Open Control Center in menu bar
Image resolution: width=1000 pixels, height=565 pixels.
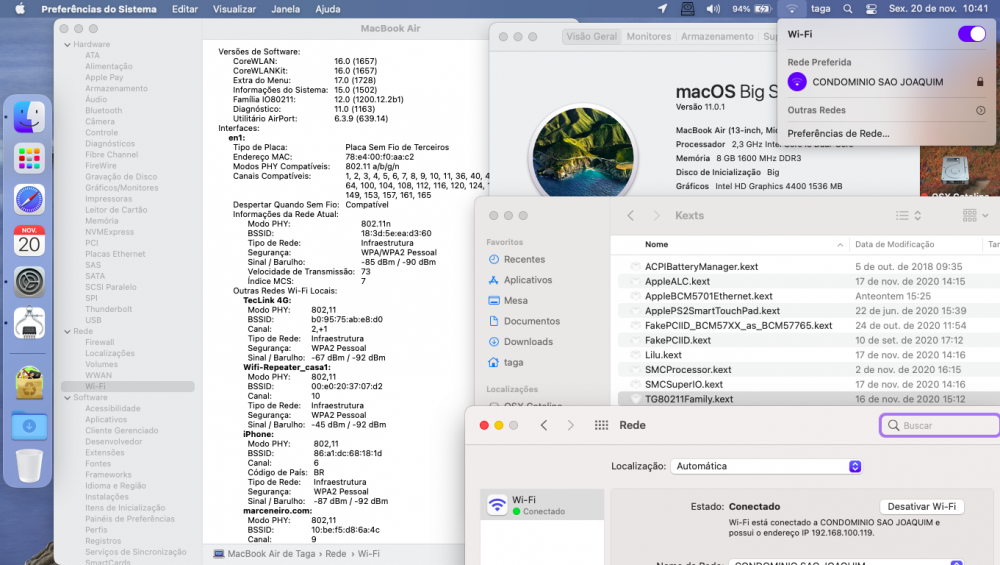pos(871,9)
